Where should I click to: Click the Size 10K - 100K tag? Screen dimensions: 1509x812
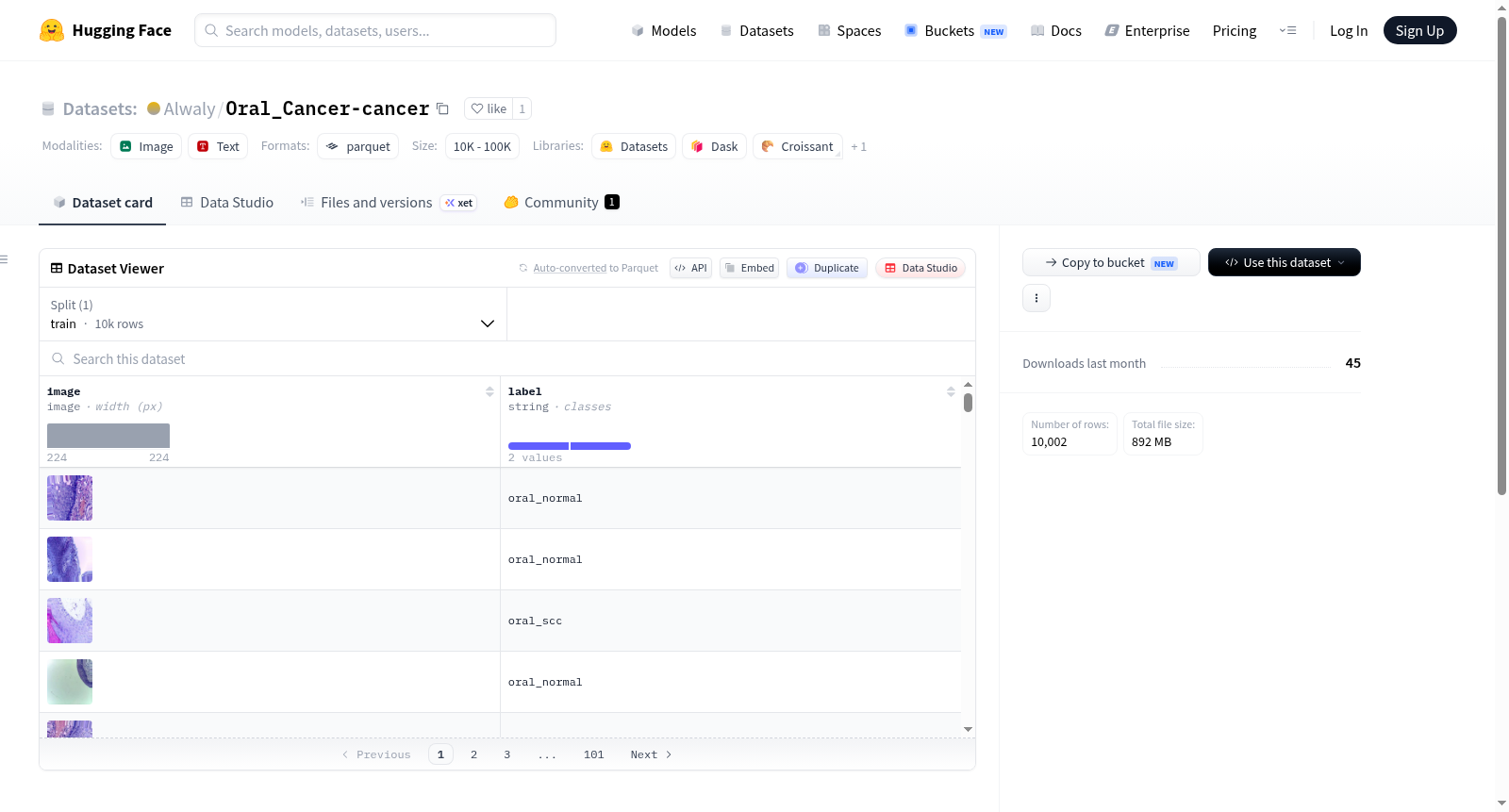pos(482,146)
